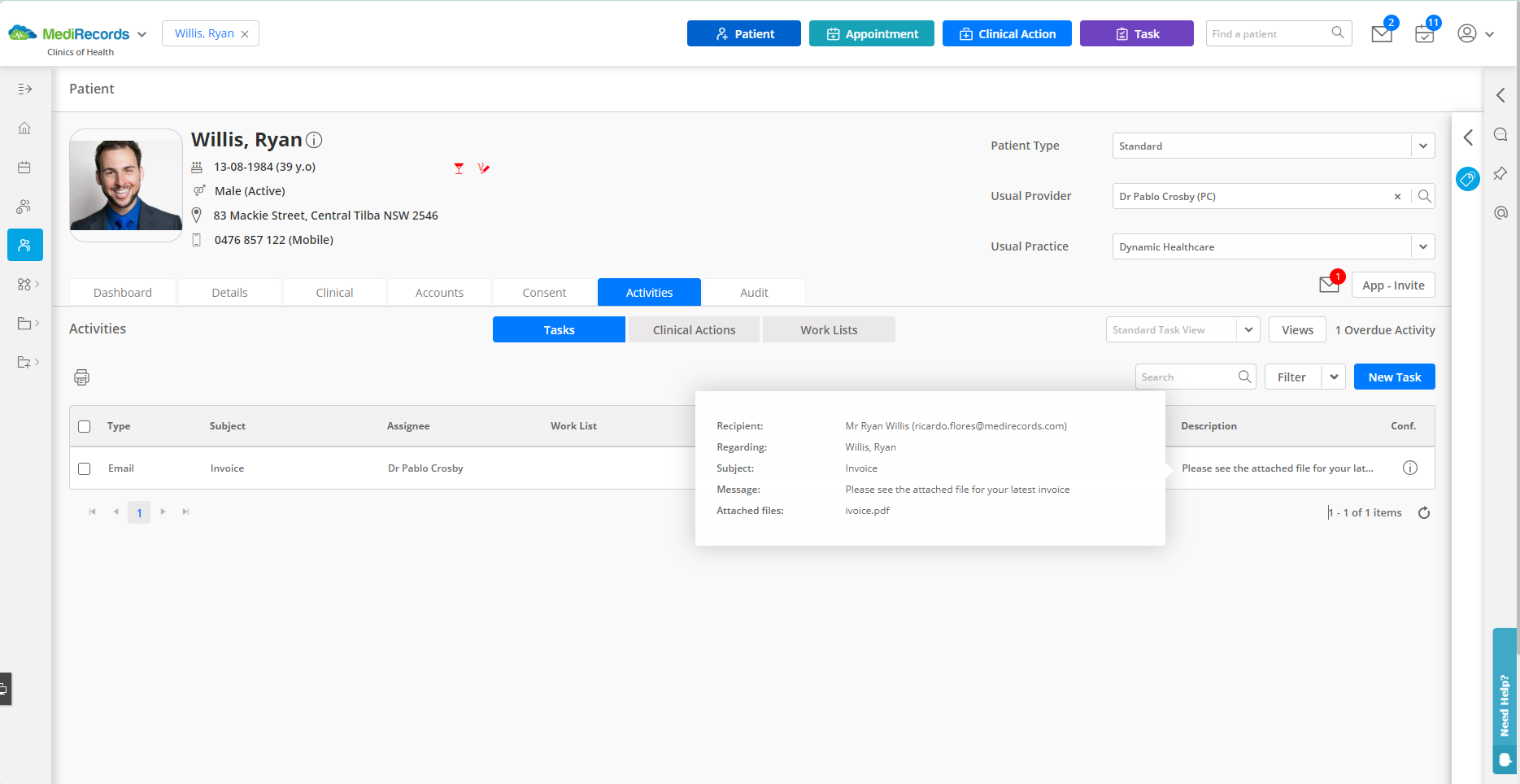Collapse the far-right sidebar chevron
Image resolution: width=1520 pixels, height=784 pixels.
(1500, 95)
